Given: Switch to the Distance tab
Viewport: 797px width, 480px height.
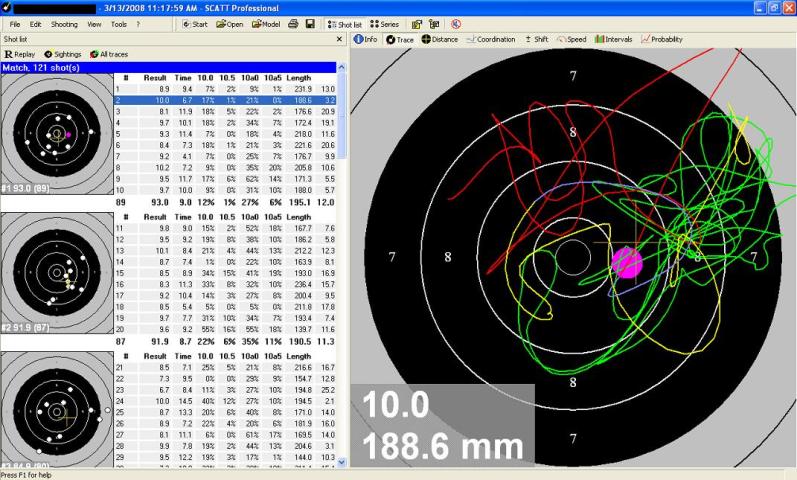Looking at the screenshot, I should click(x=440, y=39).
